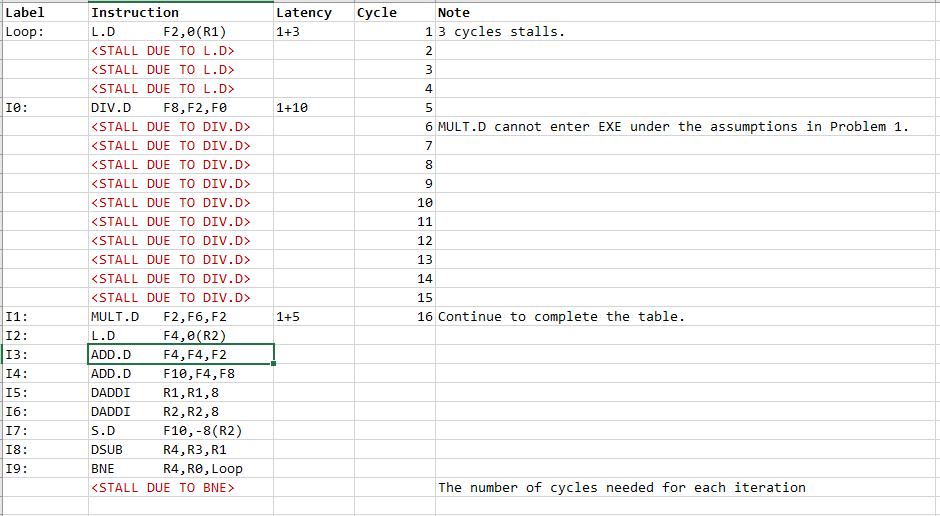Select the 'I8:' label cell
The height and width of the screenshot is (516, 940).
click(x=46, y=450)
